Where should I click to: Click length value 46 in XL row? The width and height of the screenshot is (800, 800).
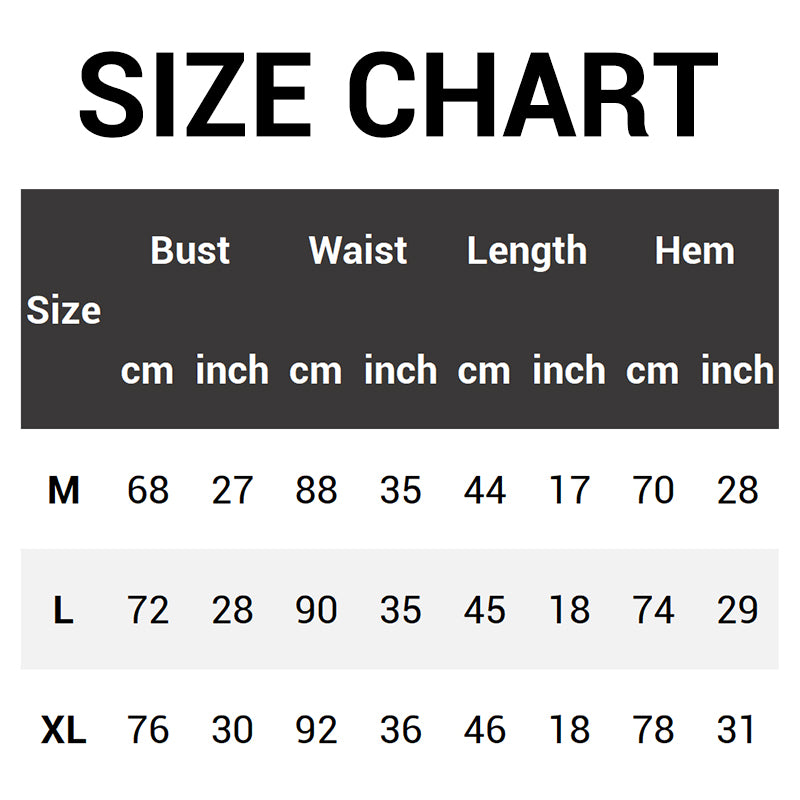click(485, 730)
